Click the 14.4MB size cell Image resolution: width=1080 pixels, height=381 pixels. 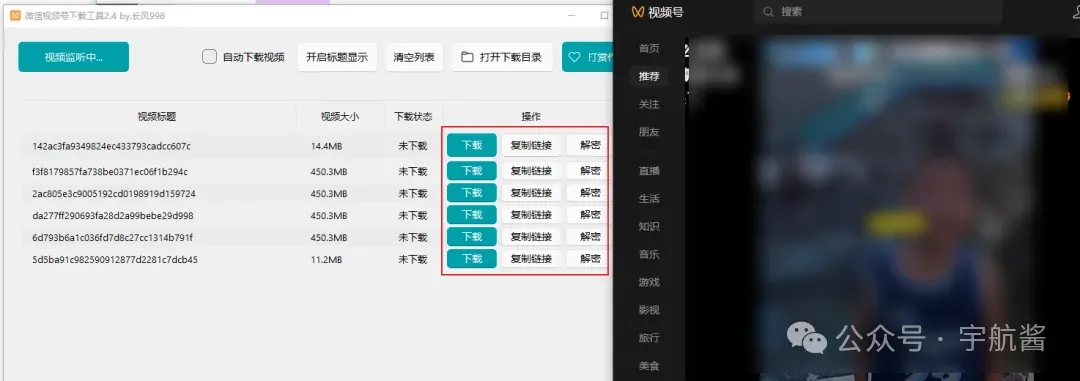pyautogui.click(x=326, y=146)
